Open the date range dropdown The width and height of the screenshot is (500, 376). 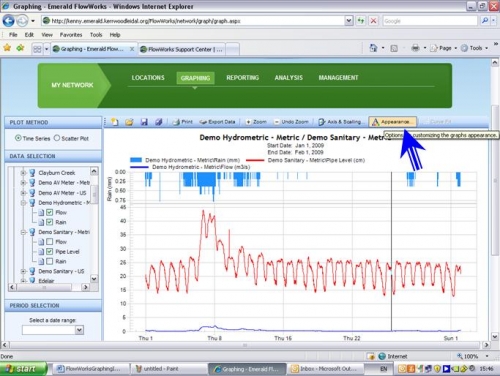point(79,330)
